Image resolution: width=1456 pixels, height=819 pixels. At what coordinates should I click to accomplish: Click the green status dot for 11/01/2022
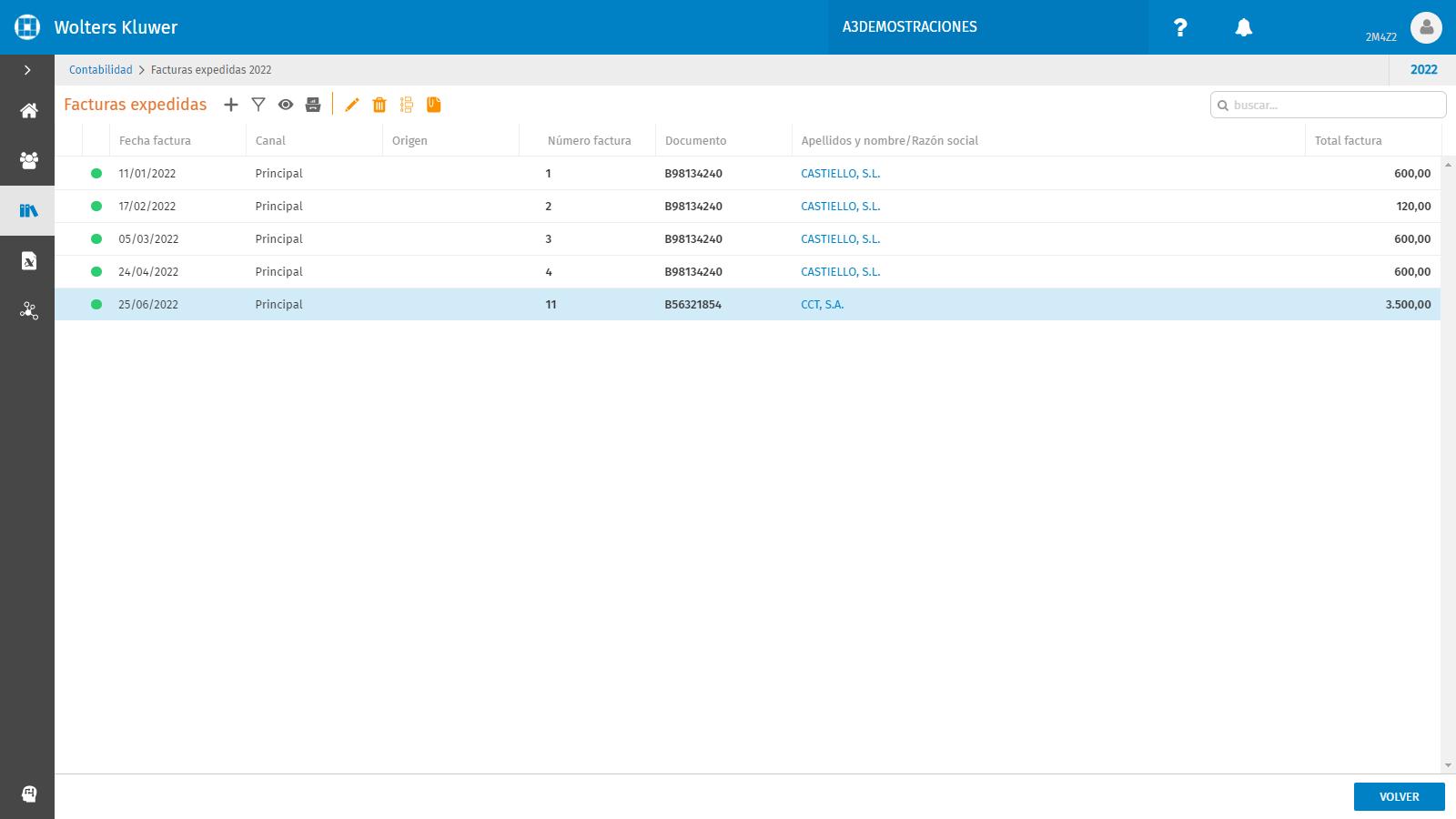(96, 173)
